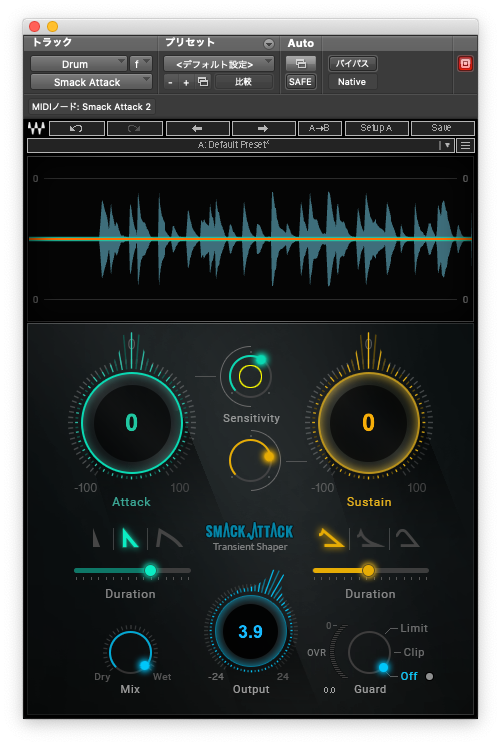Go to next preset with right arrow
Screen dimensions: 501x746
pyautogui.click(x=263, y=128)
